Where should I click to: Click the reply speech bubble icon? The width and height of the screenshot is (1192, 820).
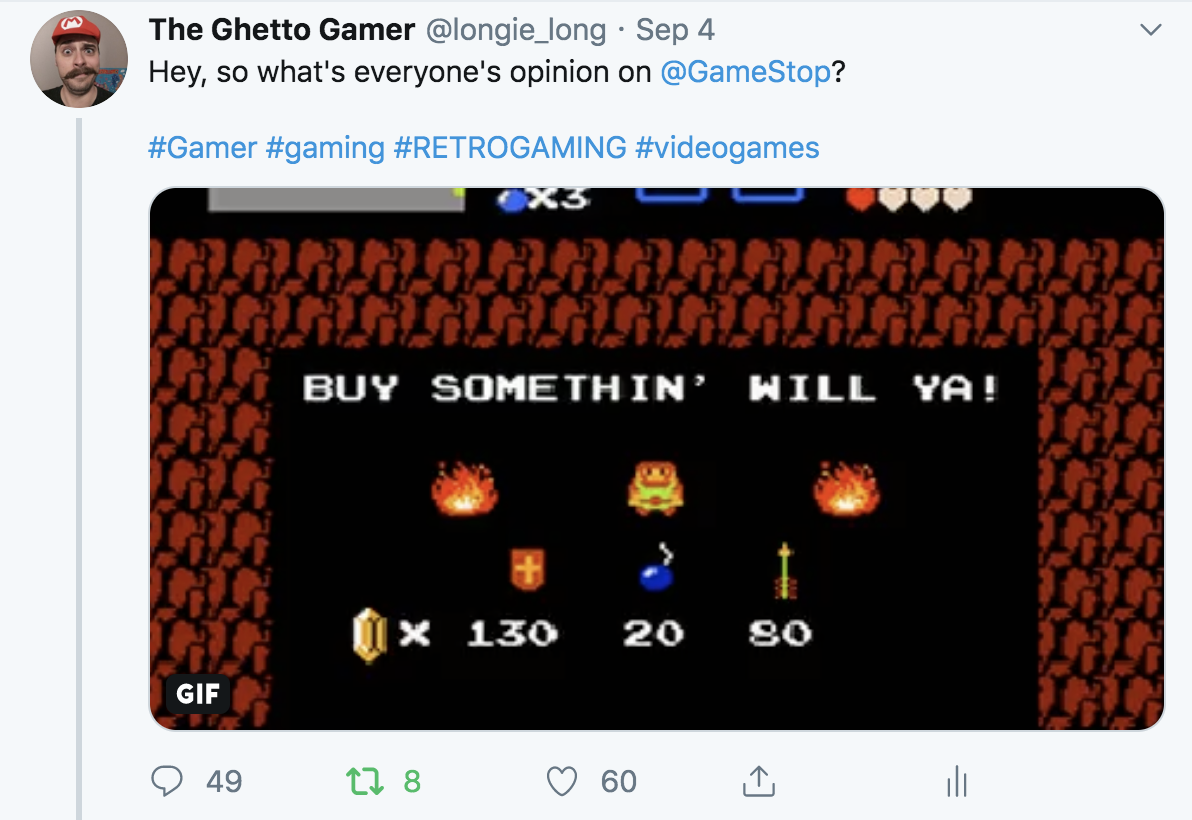166,780
